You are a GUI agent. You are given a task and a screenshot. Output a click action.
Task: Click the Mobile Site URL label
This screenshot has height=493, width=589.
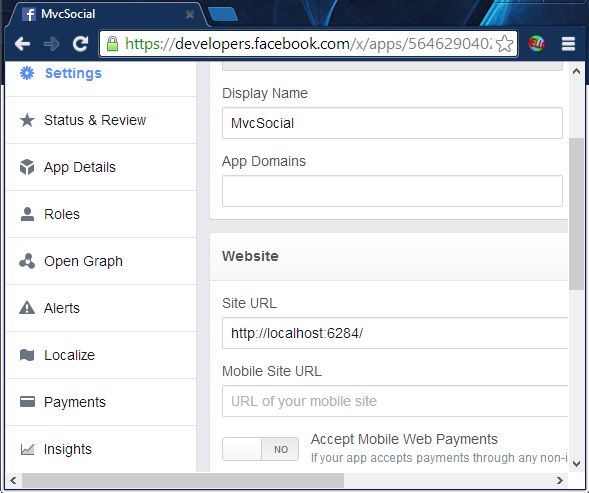pyautogui.click(x=272, y=371)
